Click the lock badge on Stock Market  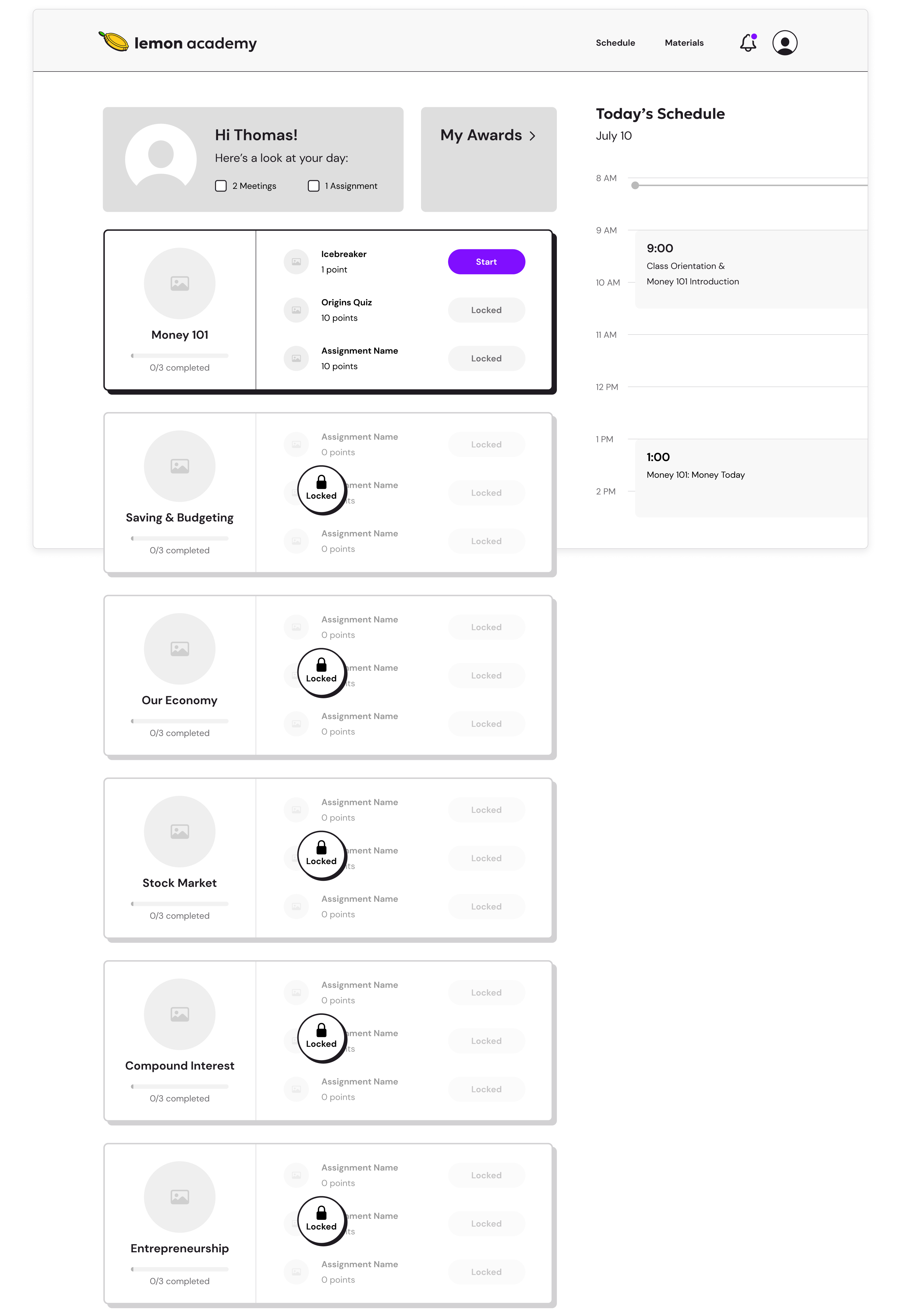[321, 855]
